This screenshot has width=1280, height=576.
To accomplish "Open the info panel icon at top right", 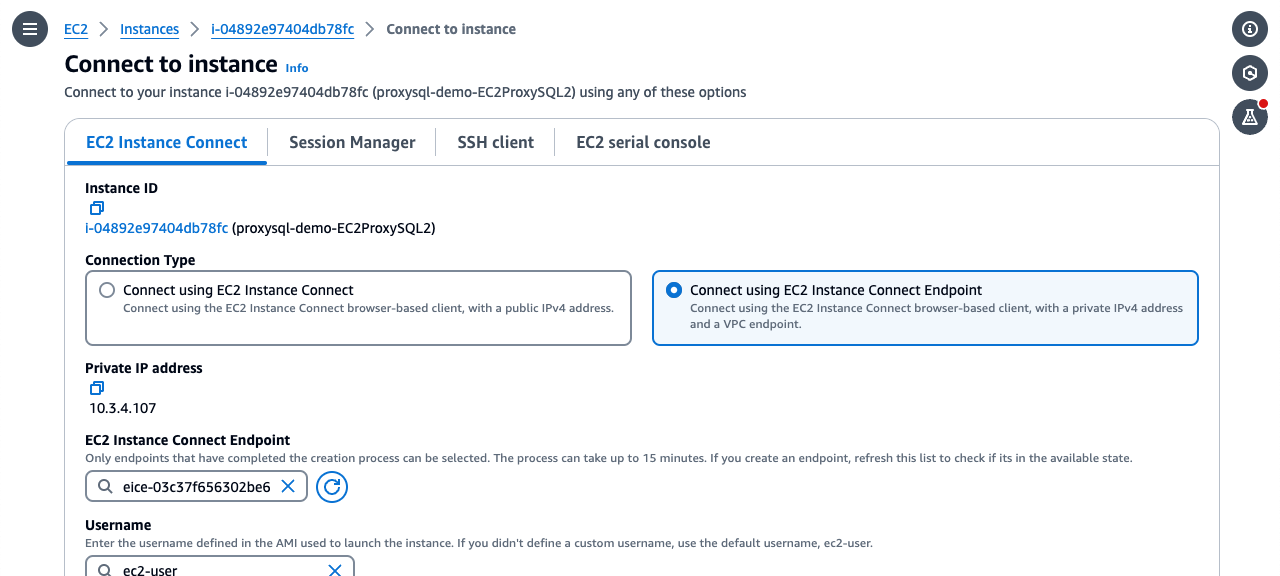I will pyautogui.click(x=1250, y=29).
